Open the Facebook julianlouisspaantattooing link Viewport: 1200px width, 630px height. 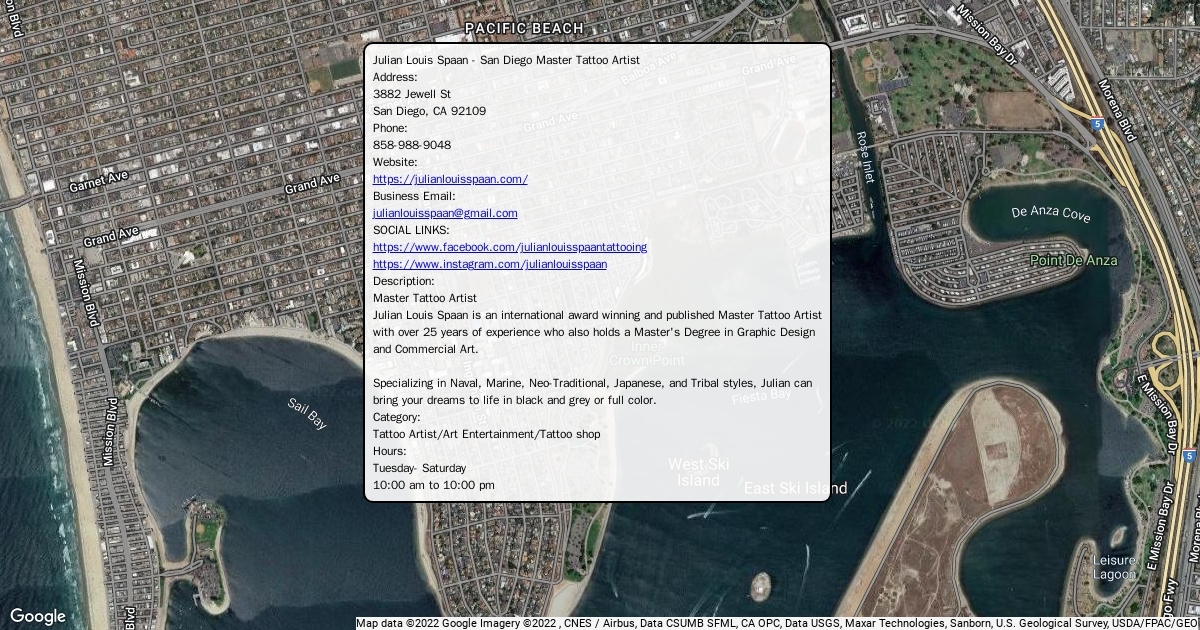coord(509,247)
